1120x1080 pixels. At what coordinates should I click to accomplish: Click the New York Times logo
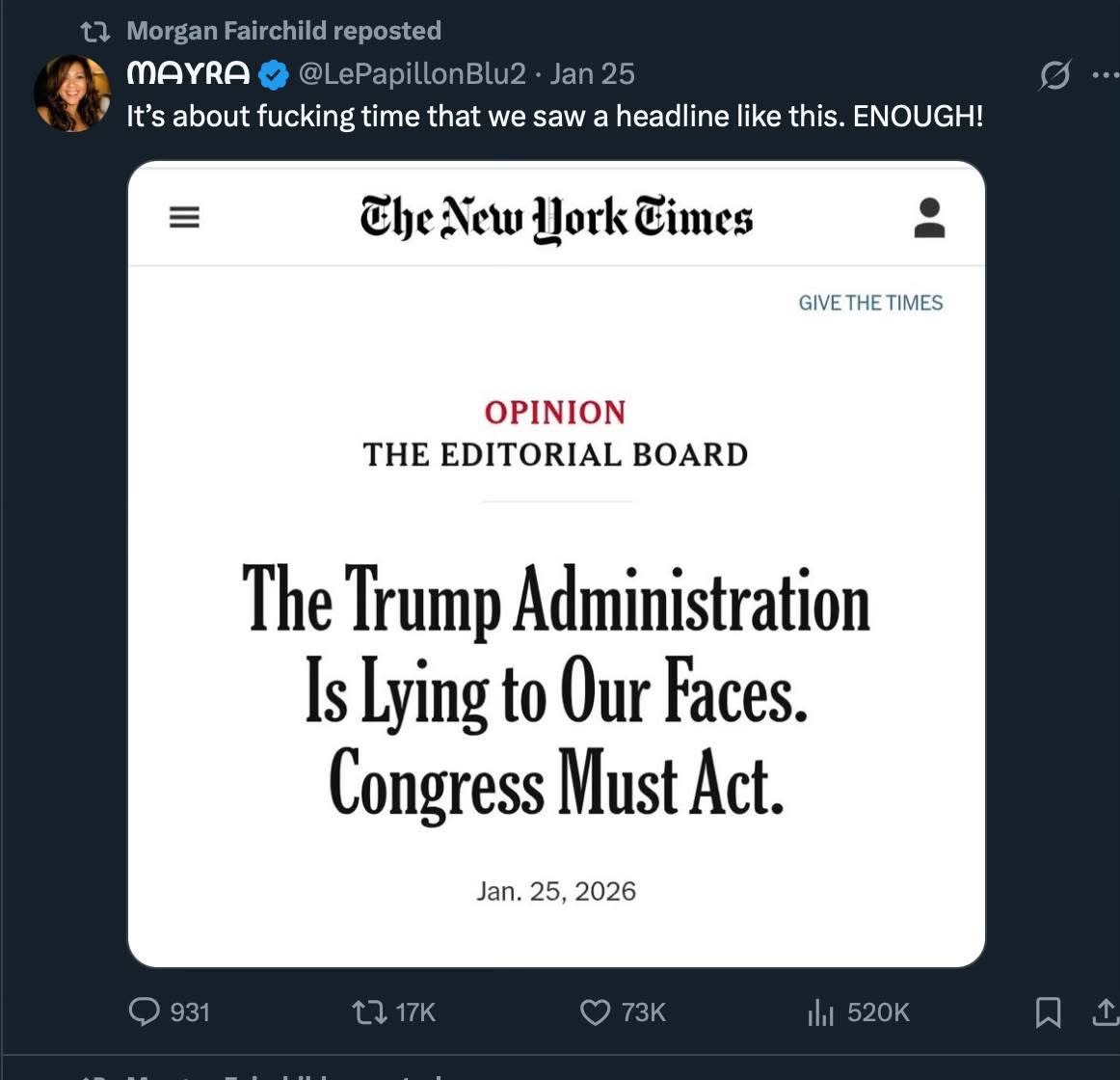(x=556, y=217)
